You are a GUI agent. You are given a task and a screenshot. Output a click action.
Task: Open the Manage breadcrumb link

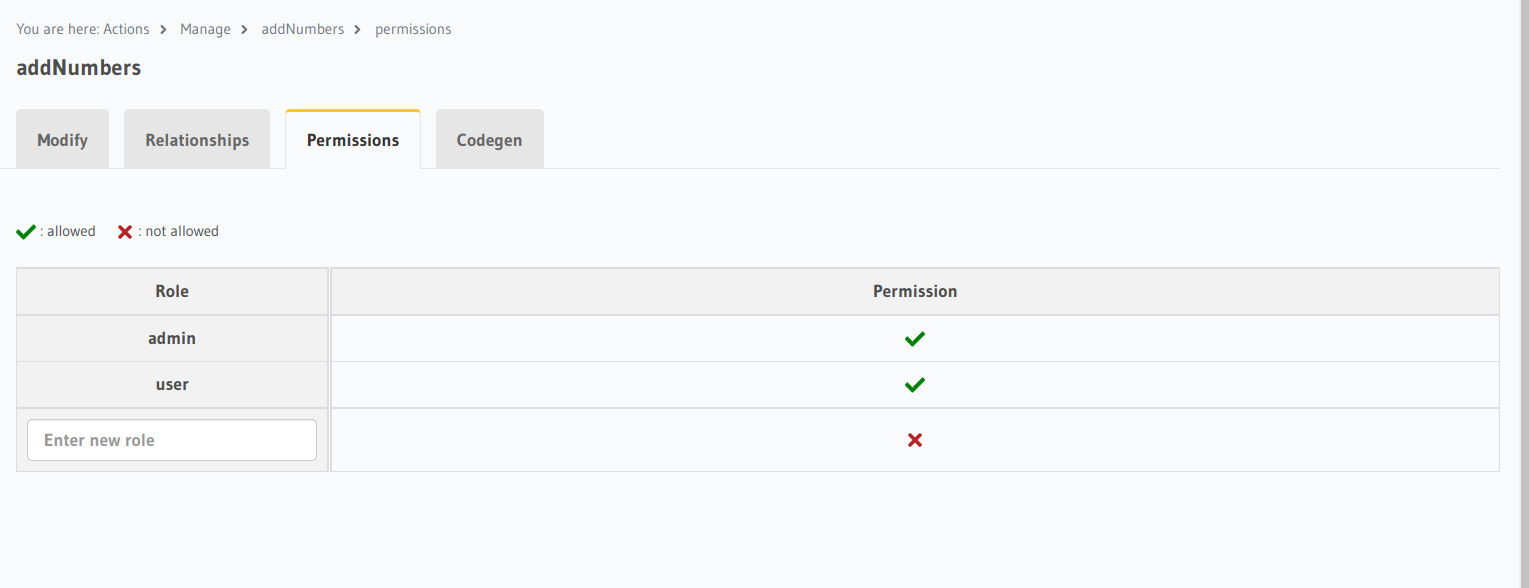click(205, 29)
